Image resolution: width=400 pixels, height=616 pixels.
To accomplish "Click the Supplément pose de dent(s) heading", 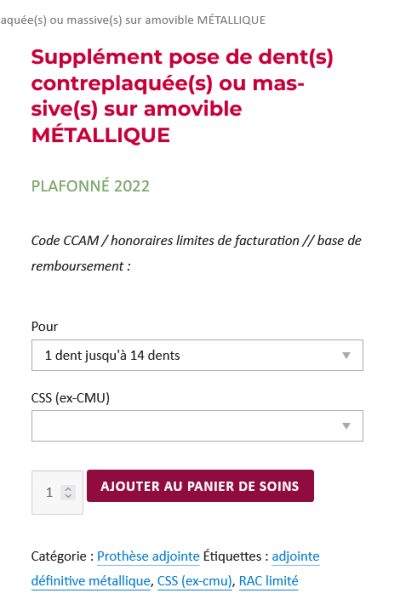I will [182, 96].
